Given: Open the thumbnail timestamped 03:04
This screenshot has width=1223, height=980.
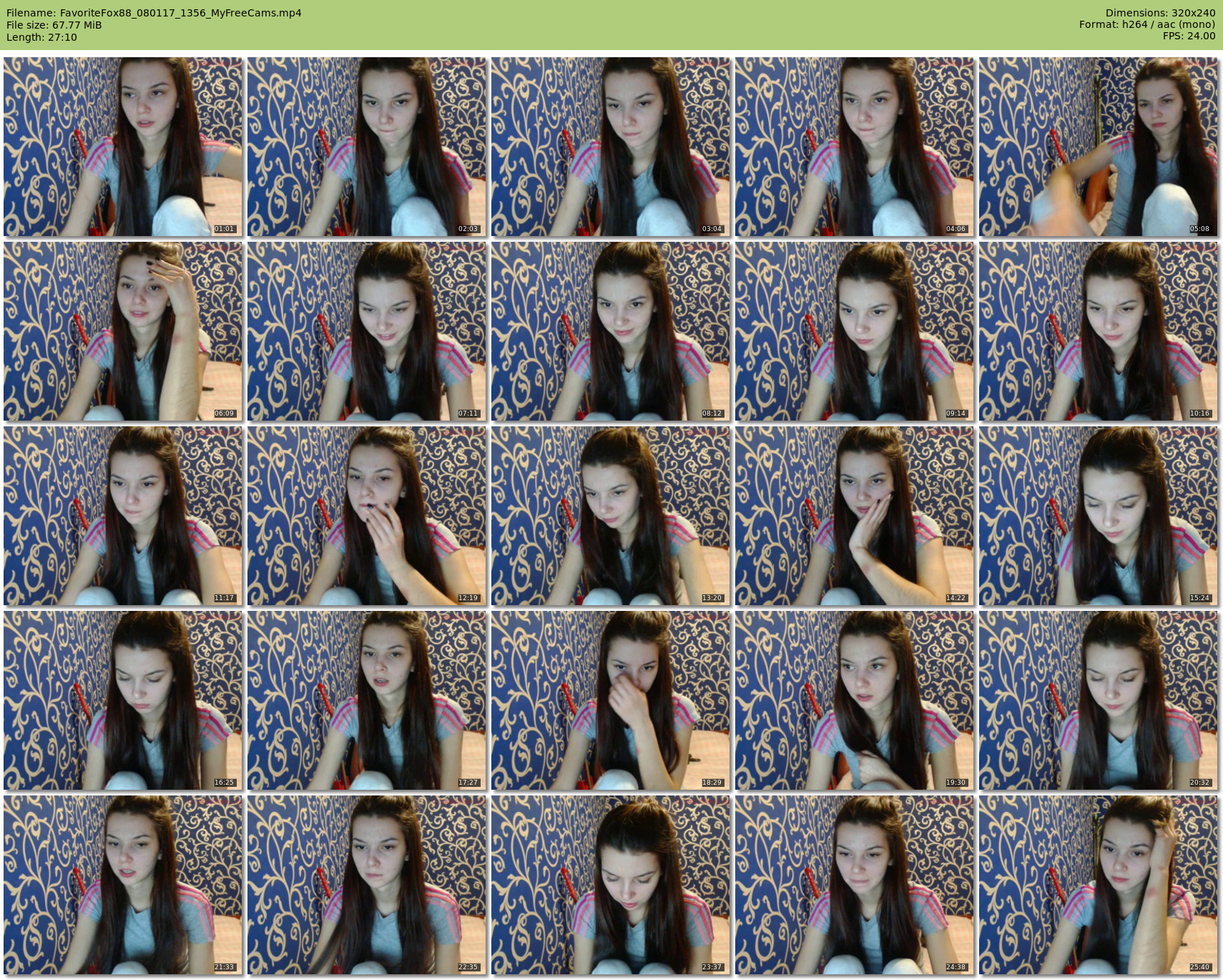Looking at the screenshot, I should coord(610,147).
